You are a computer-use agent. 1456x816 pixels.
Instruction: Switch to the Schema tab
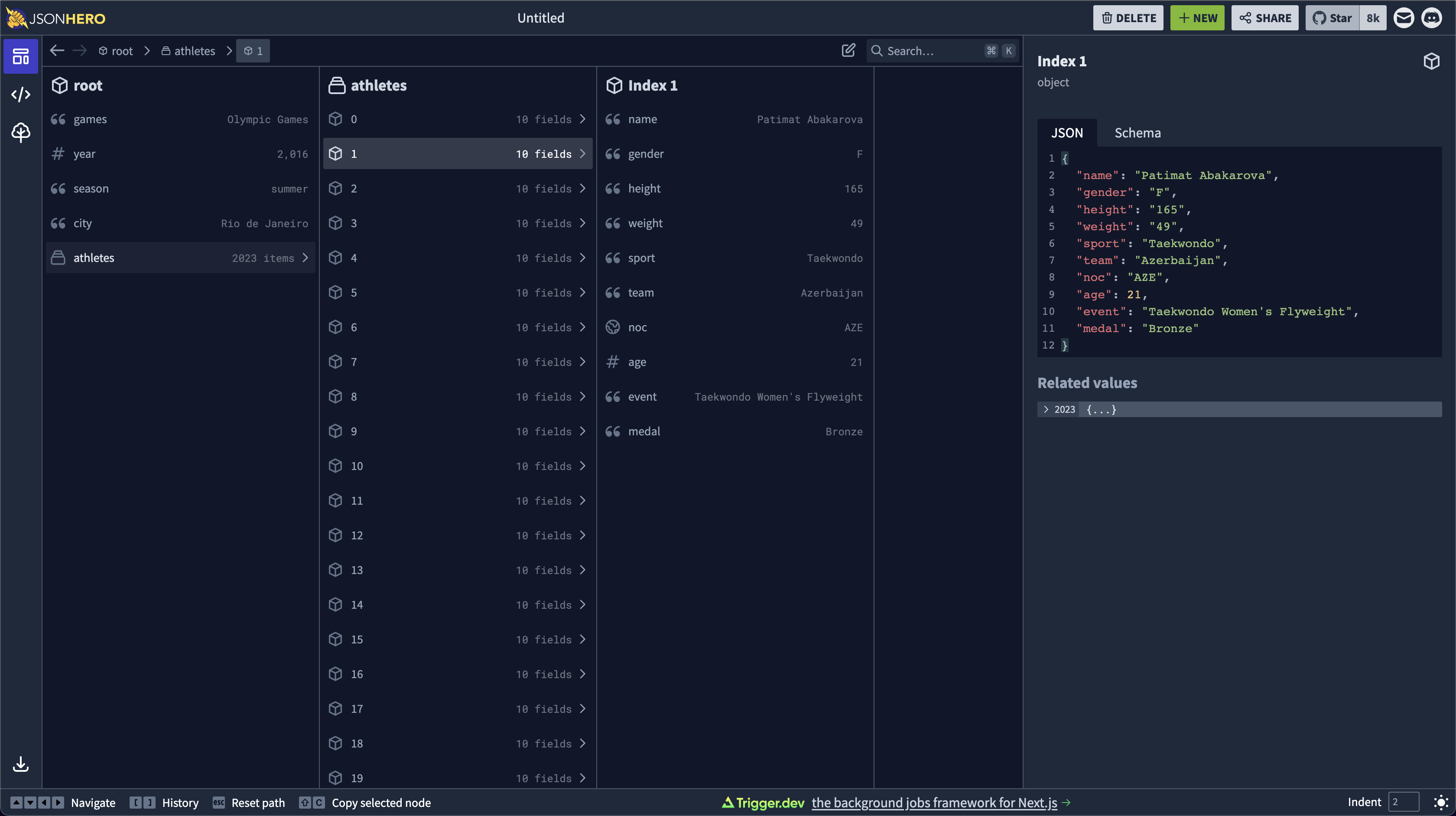[1137, 132]
